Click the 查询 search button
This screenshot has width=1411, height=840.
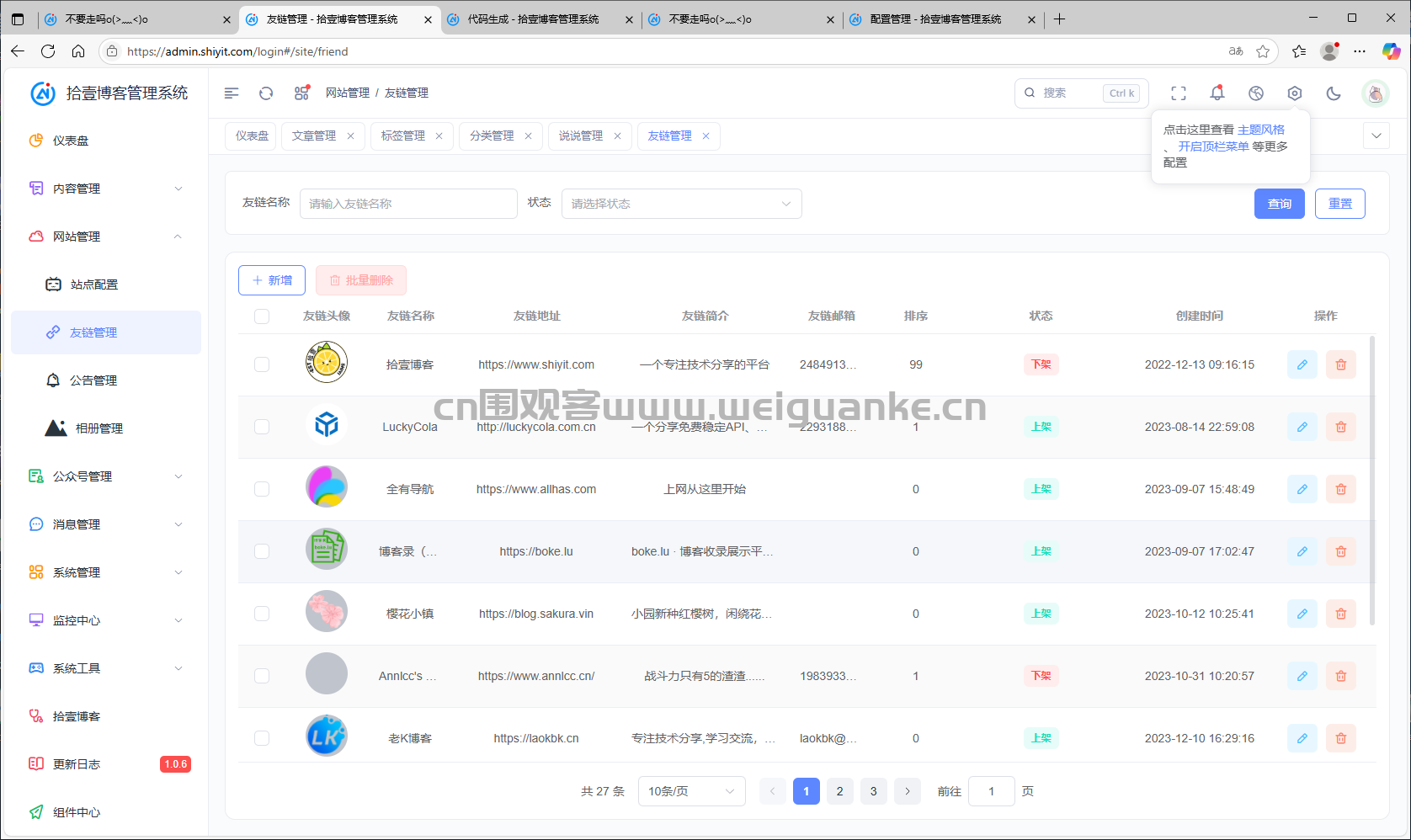click(1280, 204)
